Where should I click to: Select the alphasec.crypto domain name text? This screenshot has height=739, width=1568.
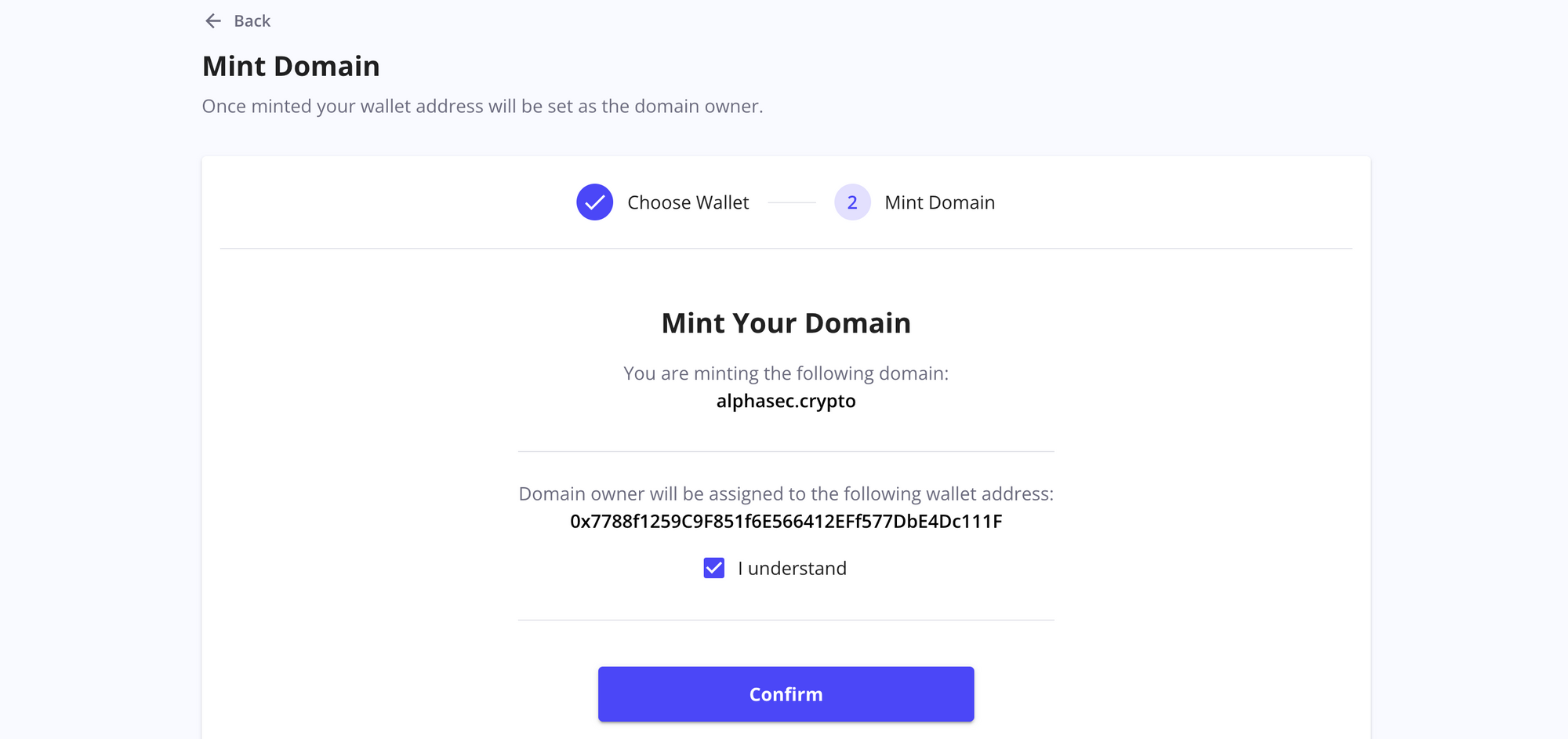(786, 401)
